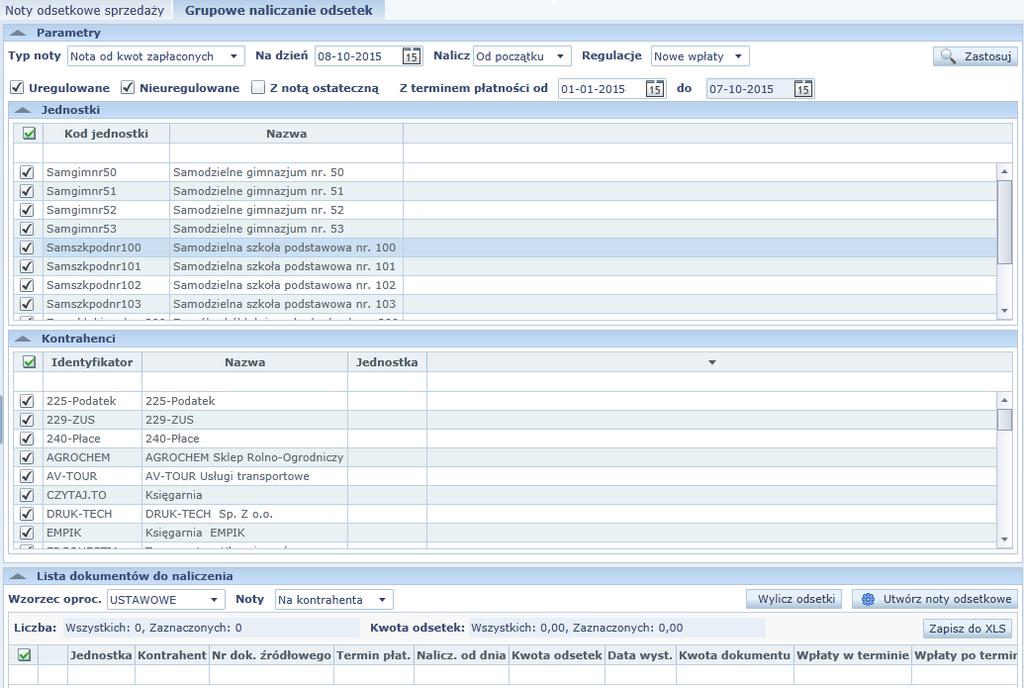Collapse the Parametry section
Image resolution: width=1024 pixels, height=688 pixels.
click(18, 33)
